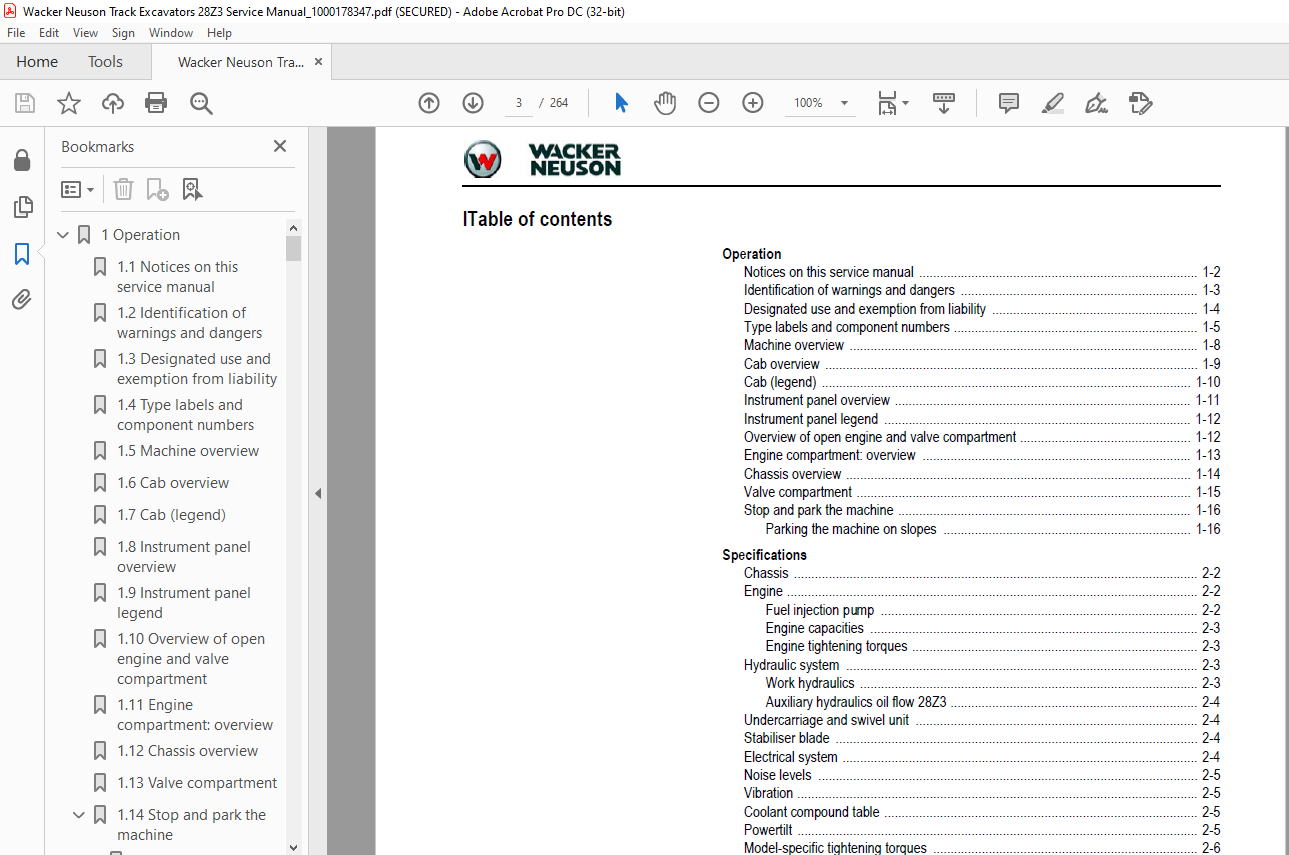Open the Window menu
Screen dimensions: 1289x855
[x=171, y=33]
